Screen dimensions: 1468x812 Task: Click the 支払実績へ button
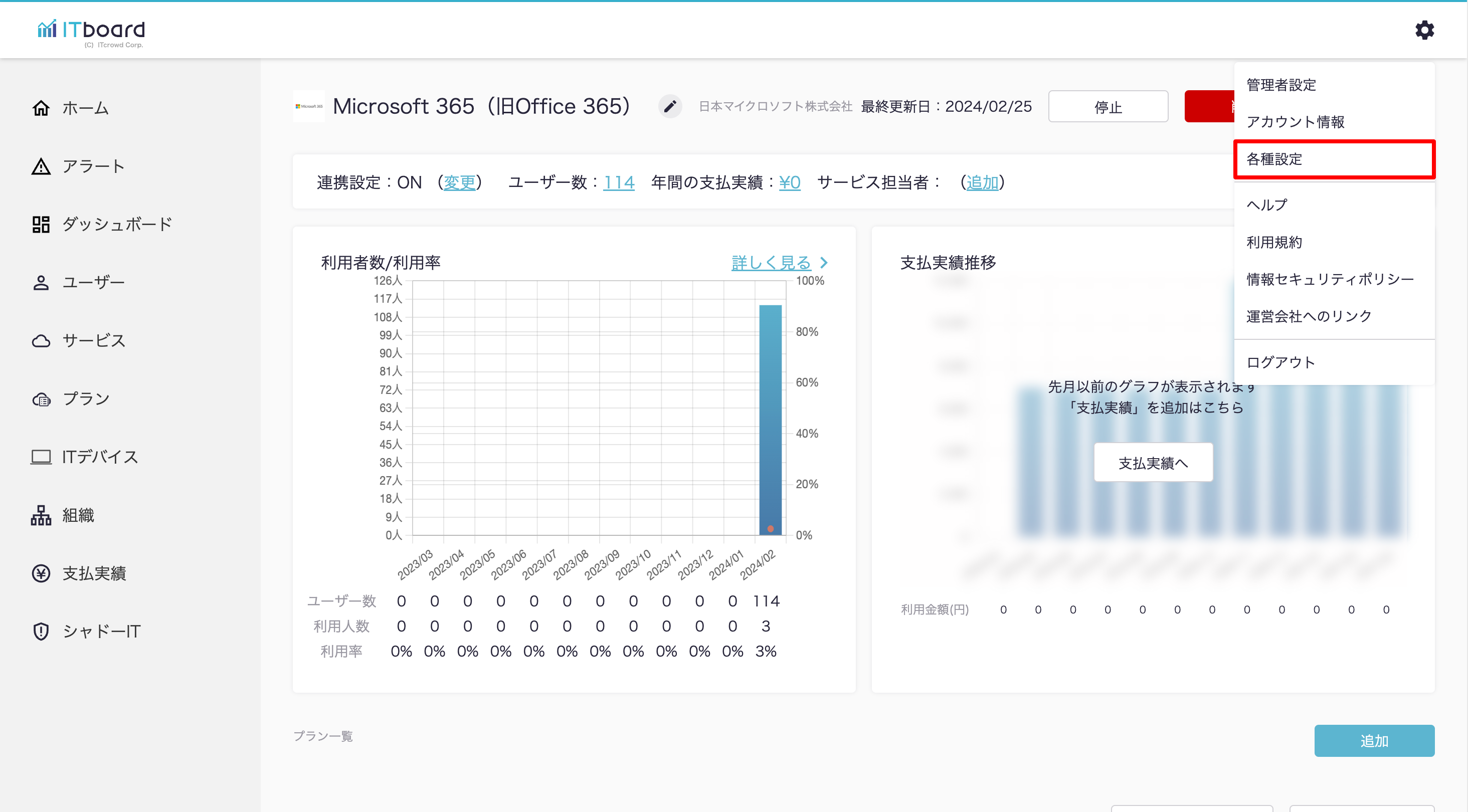tap(1153, 463)
